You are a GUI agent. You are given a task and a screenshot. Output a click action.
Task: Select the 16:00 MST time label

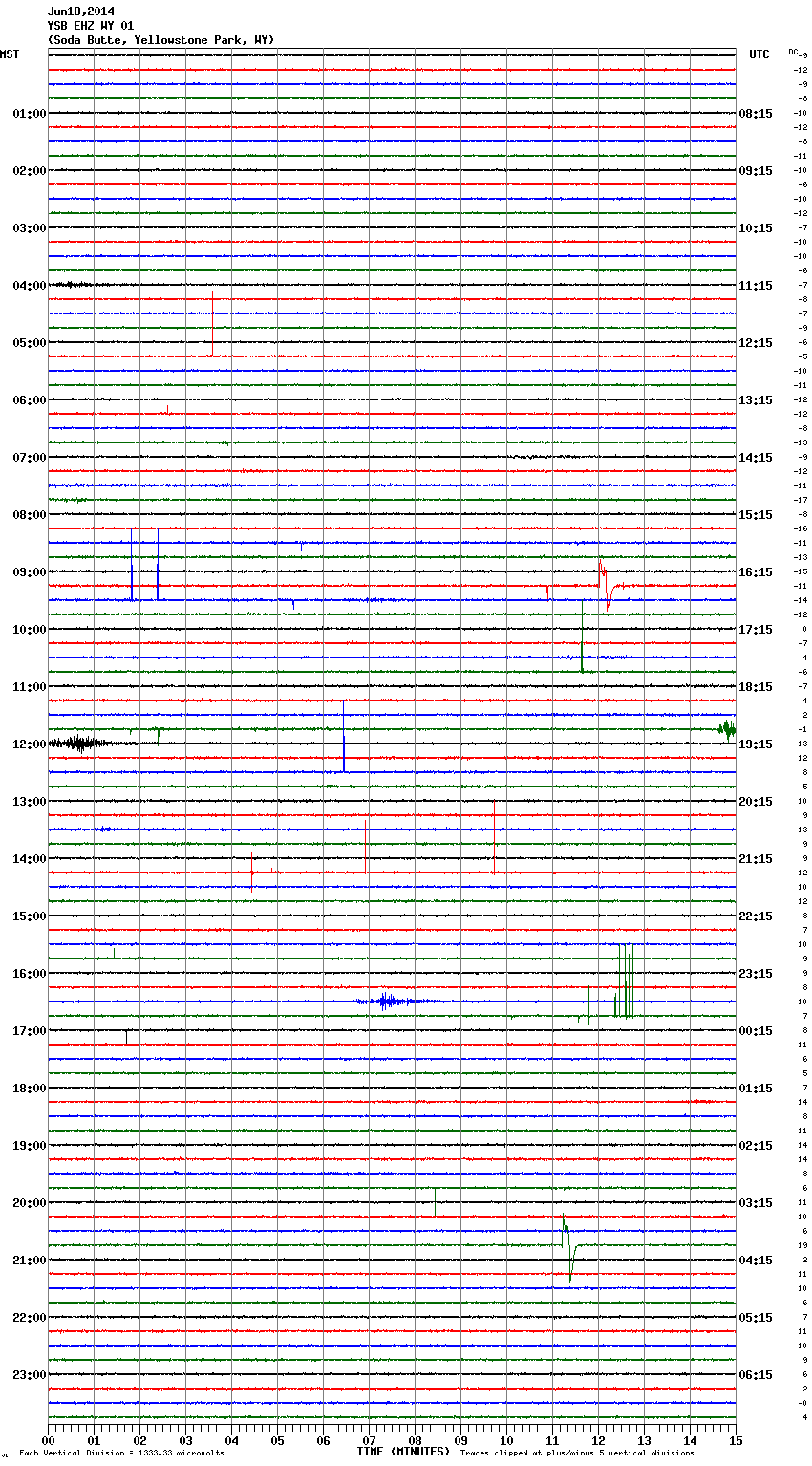(29, 974)
